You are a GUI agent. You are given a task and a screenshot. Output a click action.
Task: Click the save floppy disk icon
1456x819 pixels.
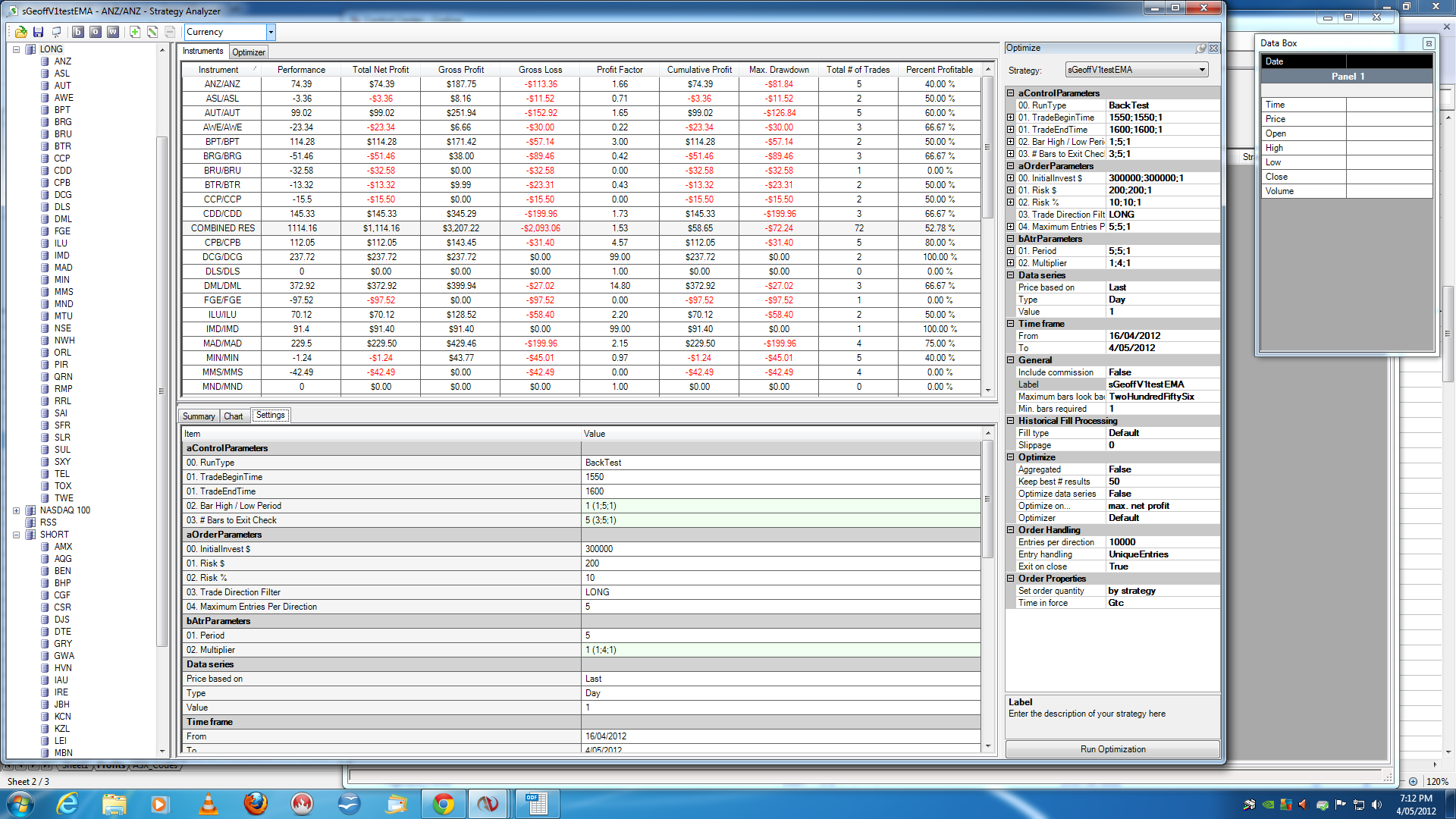38,32
